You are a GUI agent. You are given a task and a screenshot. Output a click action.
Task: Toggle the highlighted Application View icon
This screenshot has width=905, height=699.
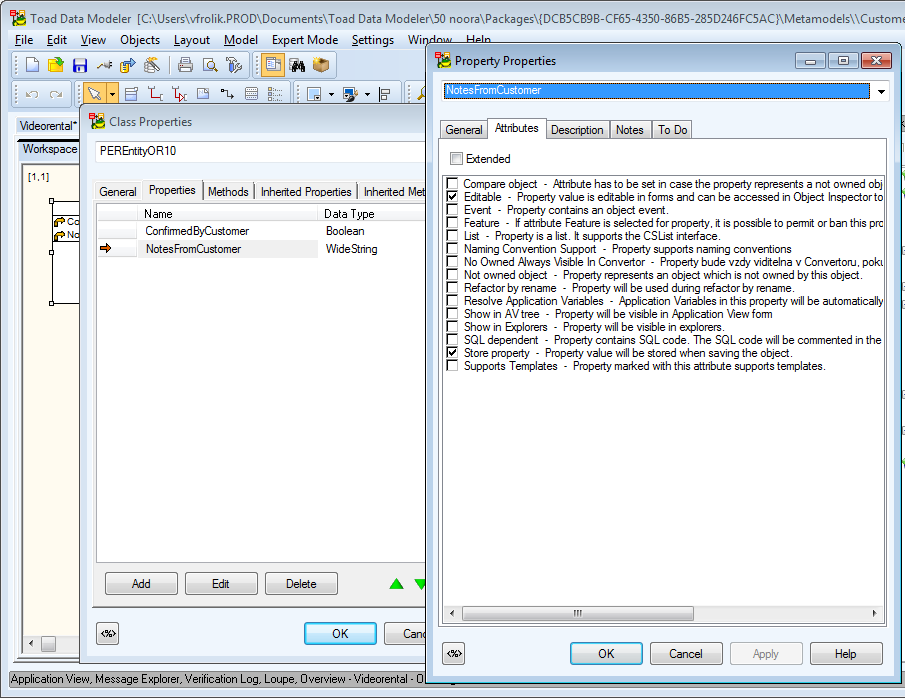(x=273, y=65)
